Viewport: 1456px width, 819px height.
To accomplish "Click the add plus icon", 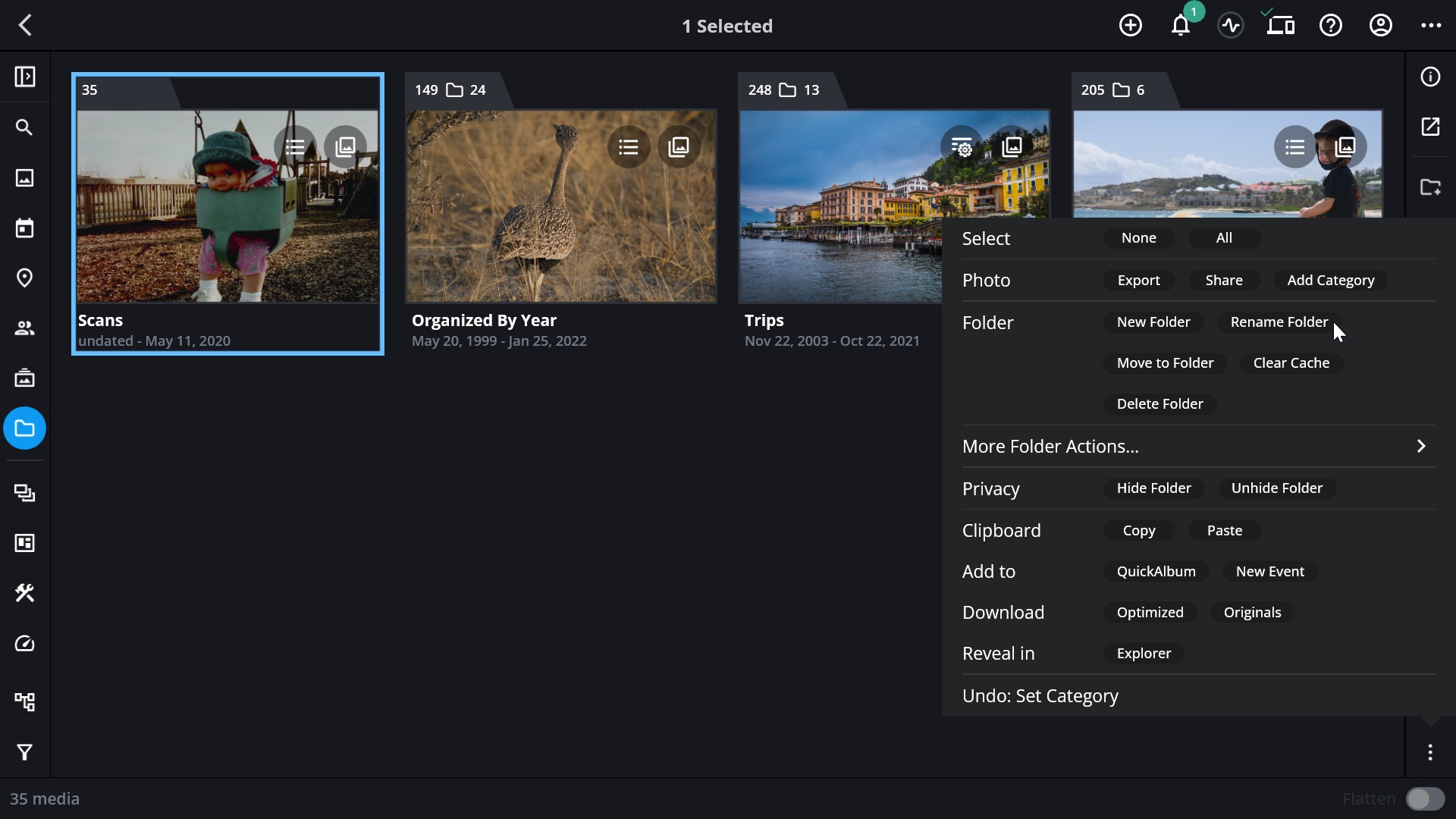I will coord(1131,26).
